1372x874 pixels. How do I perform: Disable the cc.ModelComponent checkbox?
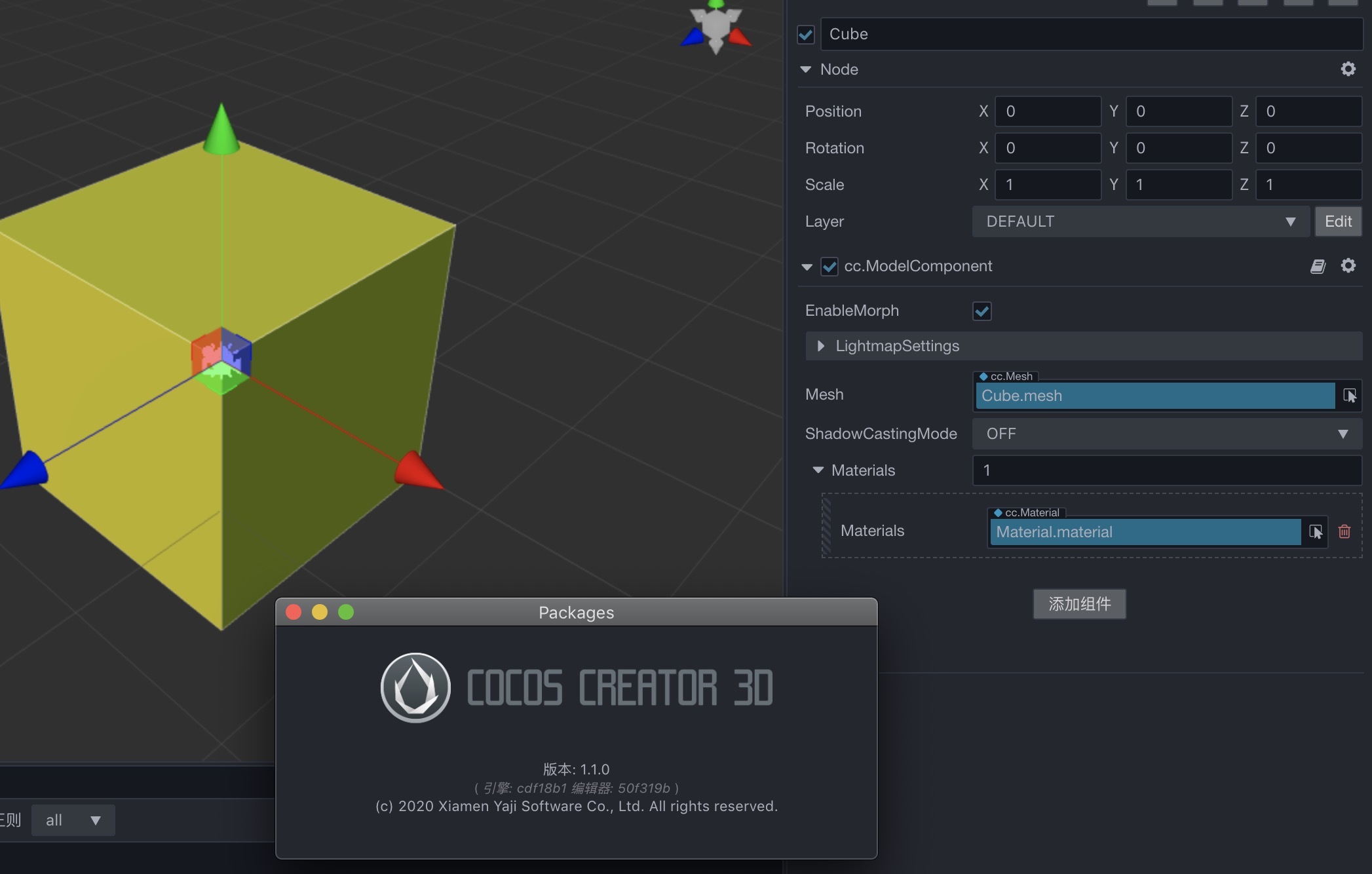(x=829, y=266)
